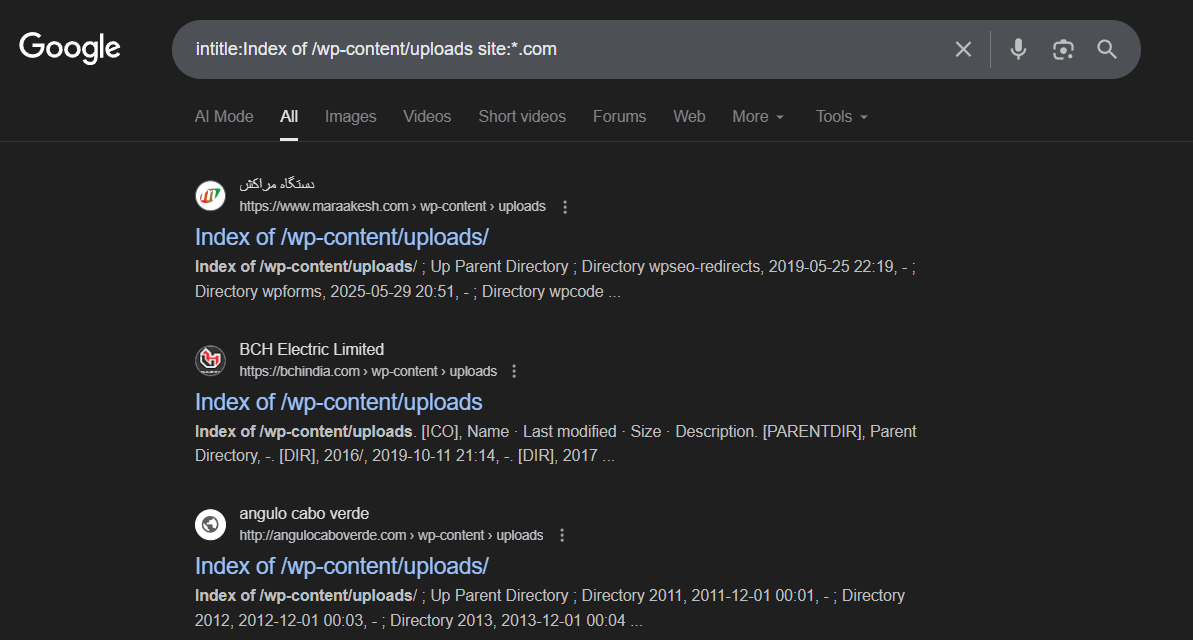
Task: Open three-dot menu for maraakesh.com result
Action: (x=565, y=207)
